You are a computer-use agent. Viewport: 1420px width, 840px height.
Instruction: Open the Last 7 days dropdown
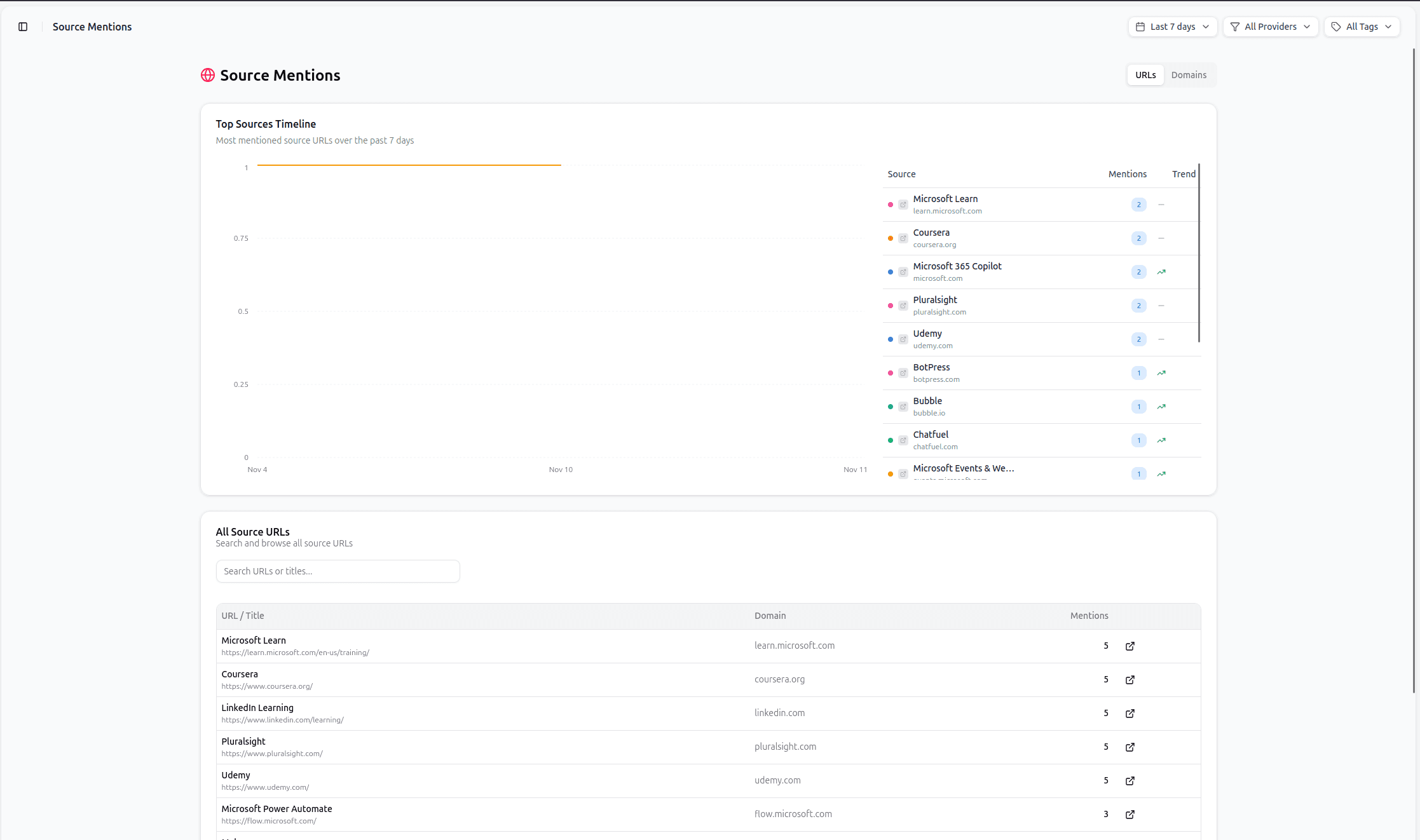(x=1172, y=27)
